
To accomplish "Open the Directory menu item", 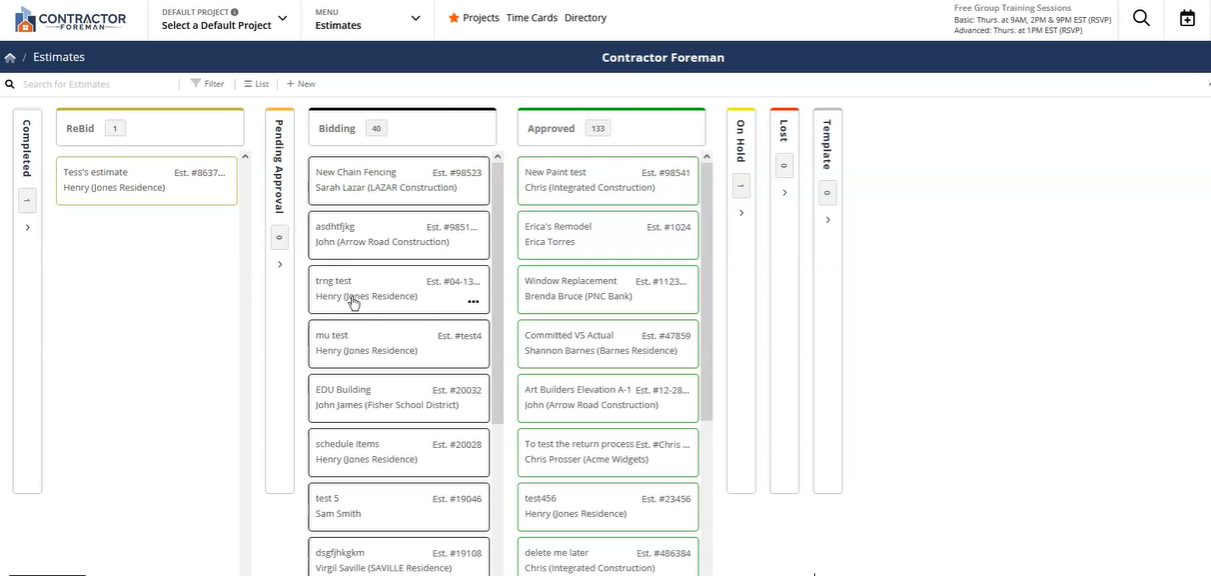I will [585, 17].
